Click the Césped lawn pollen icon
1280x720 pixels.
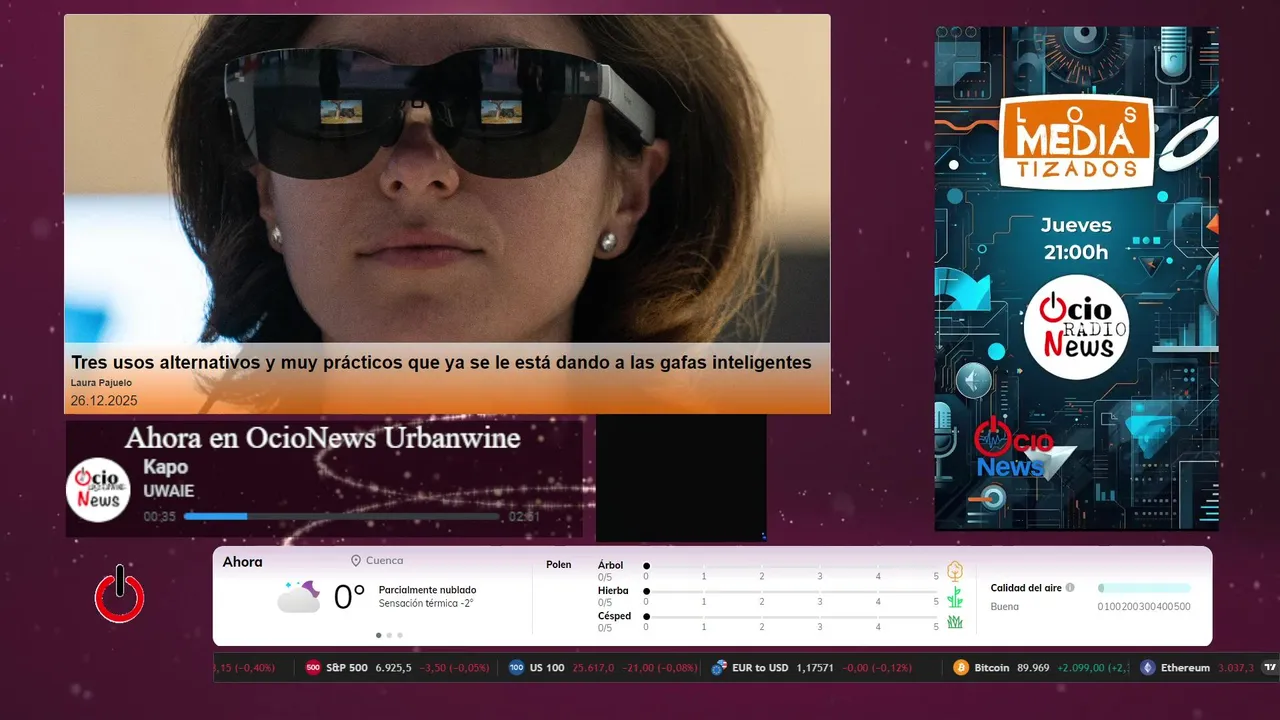tap(955, 622)
